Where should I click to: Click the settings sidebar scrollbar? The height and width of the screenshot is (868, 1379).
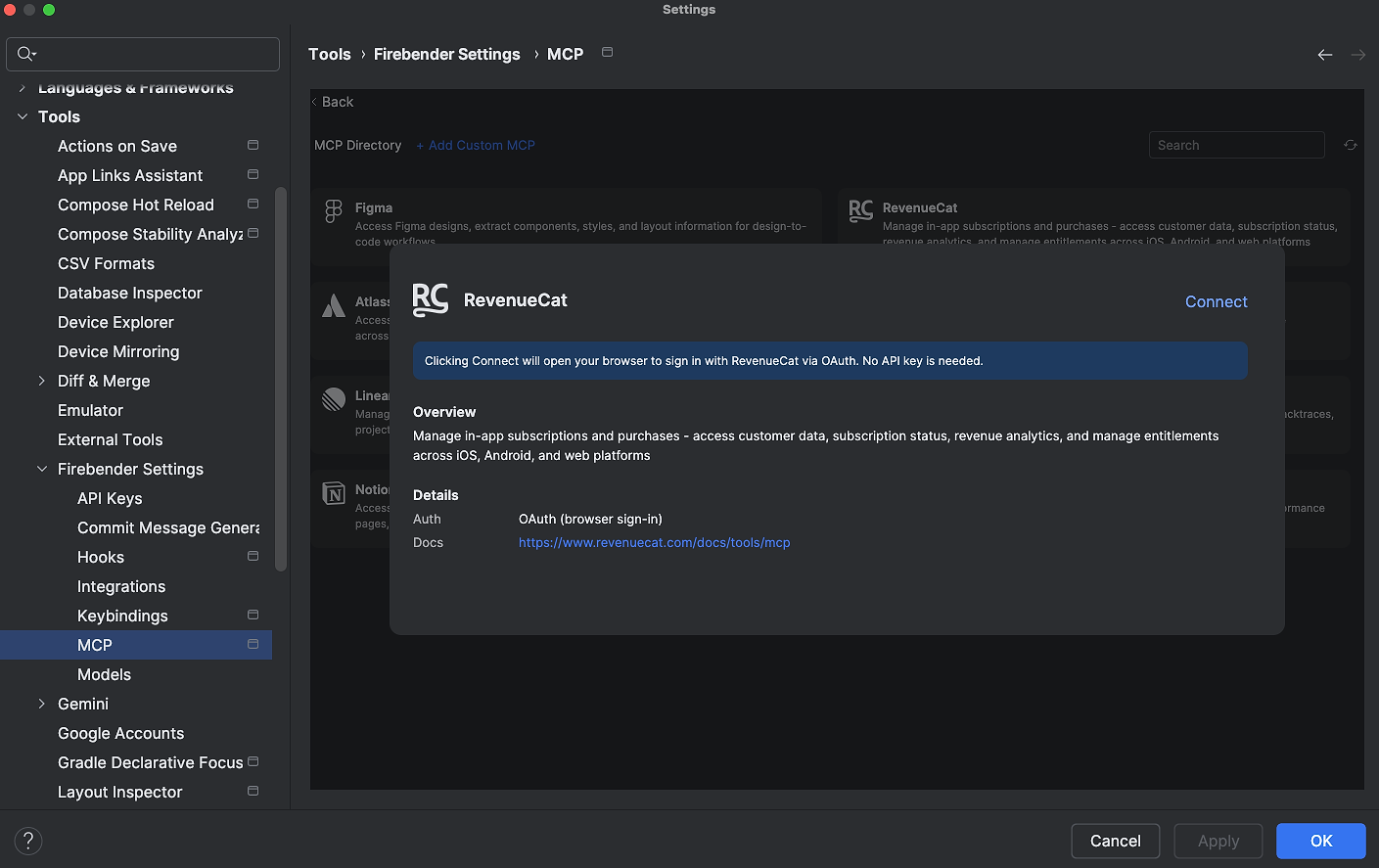tap(281, 379)
